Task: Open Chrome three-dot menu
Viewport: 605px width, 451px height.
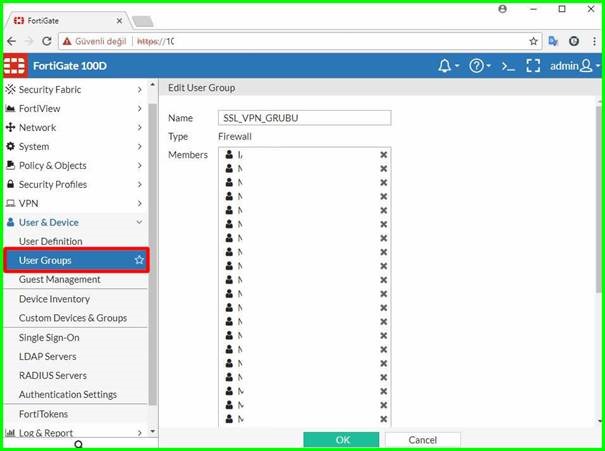Action: [594, 41]
